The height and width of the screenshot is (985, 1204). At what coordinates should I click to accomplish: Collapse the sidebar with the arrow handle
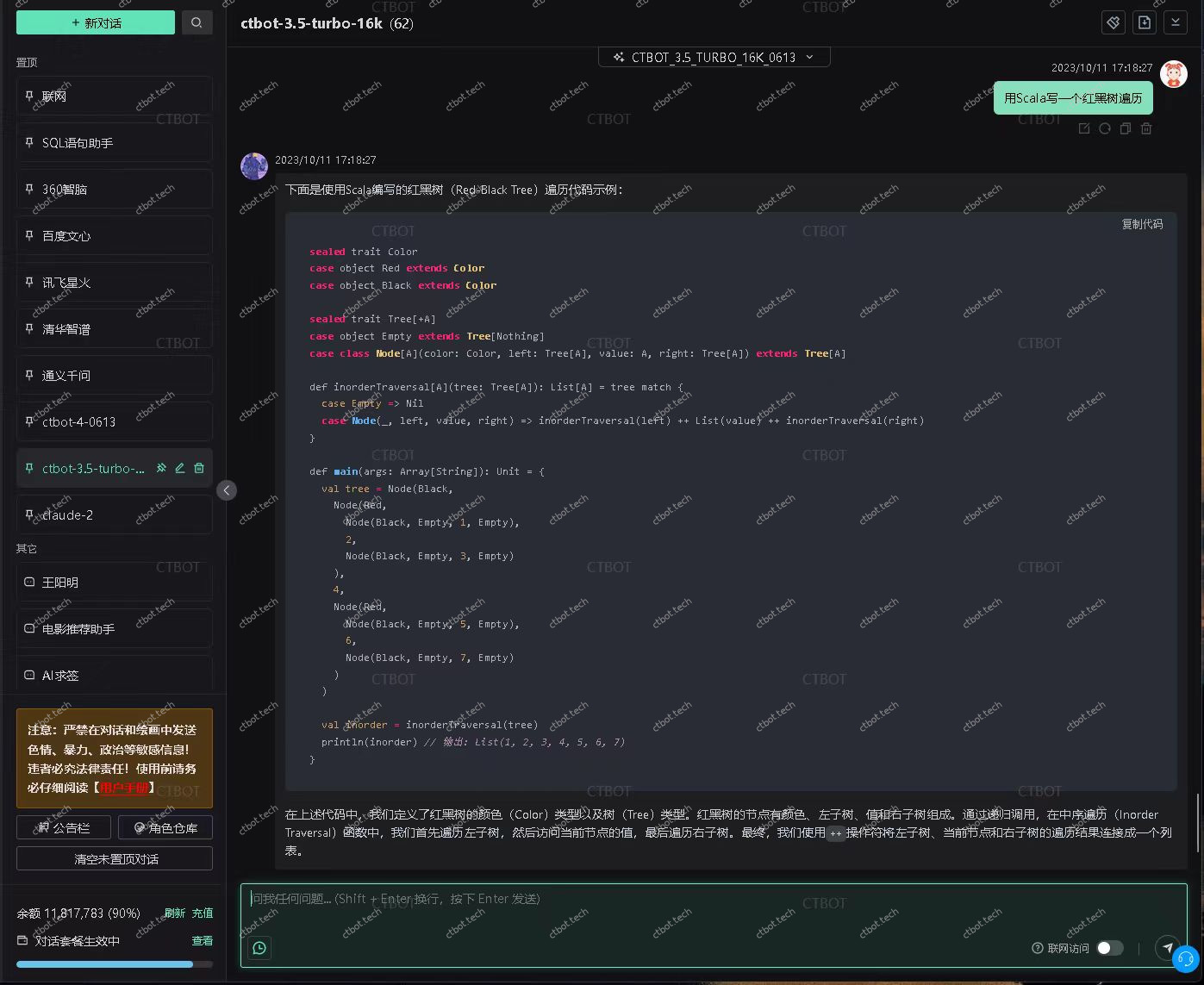[x=226, y=490]
